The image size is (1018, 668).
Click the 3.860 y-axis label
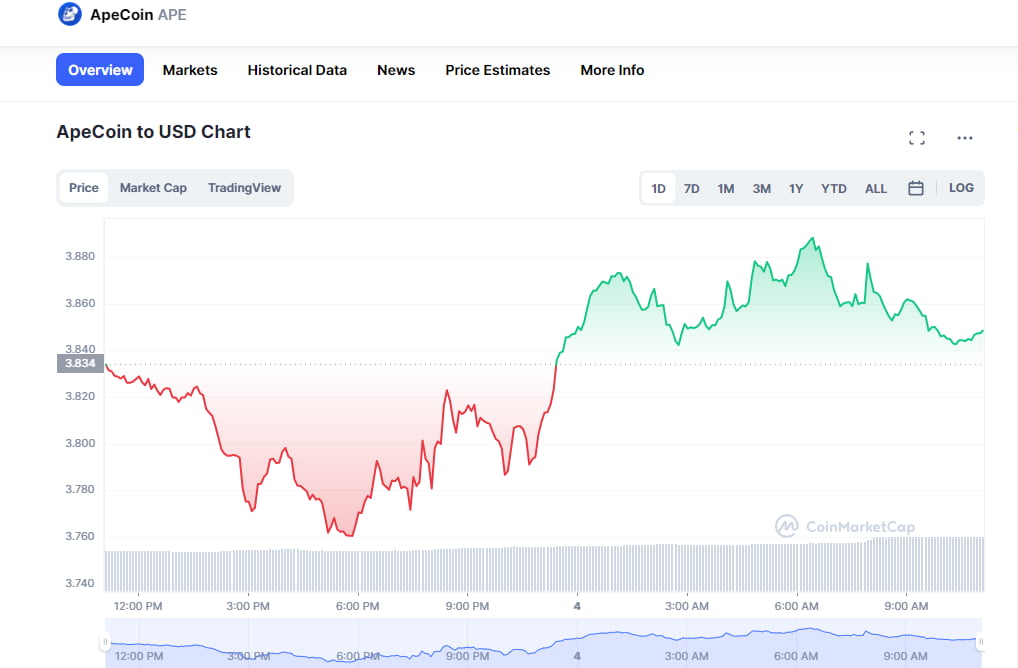80,303
